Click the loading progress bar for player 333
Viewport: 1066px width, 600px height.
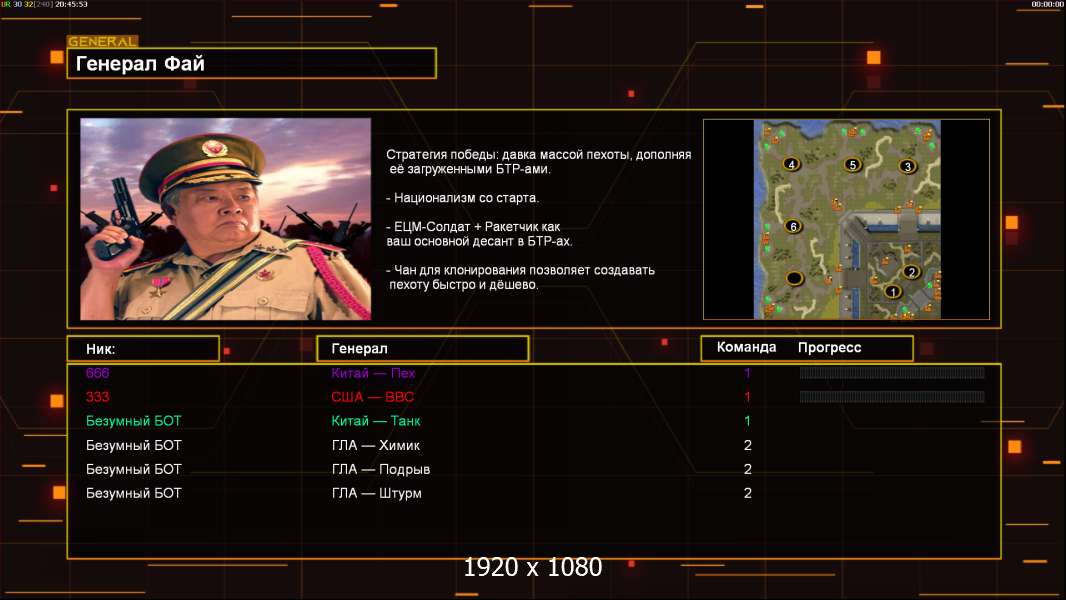[892, 397]
